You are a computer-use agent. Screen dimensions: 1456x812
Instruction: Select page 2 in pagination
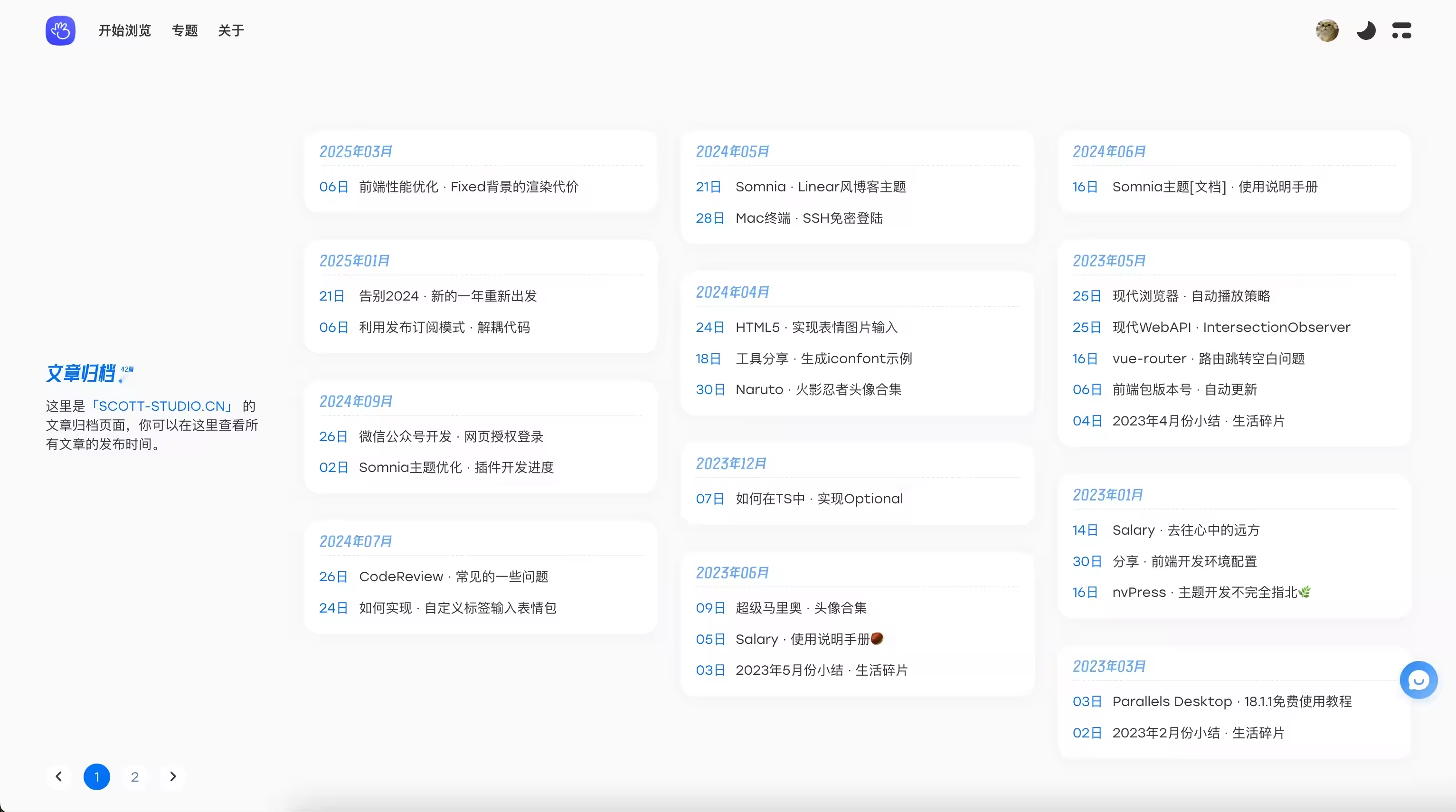134,776
